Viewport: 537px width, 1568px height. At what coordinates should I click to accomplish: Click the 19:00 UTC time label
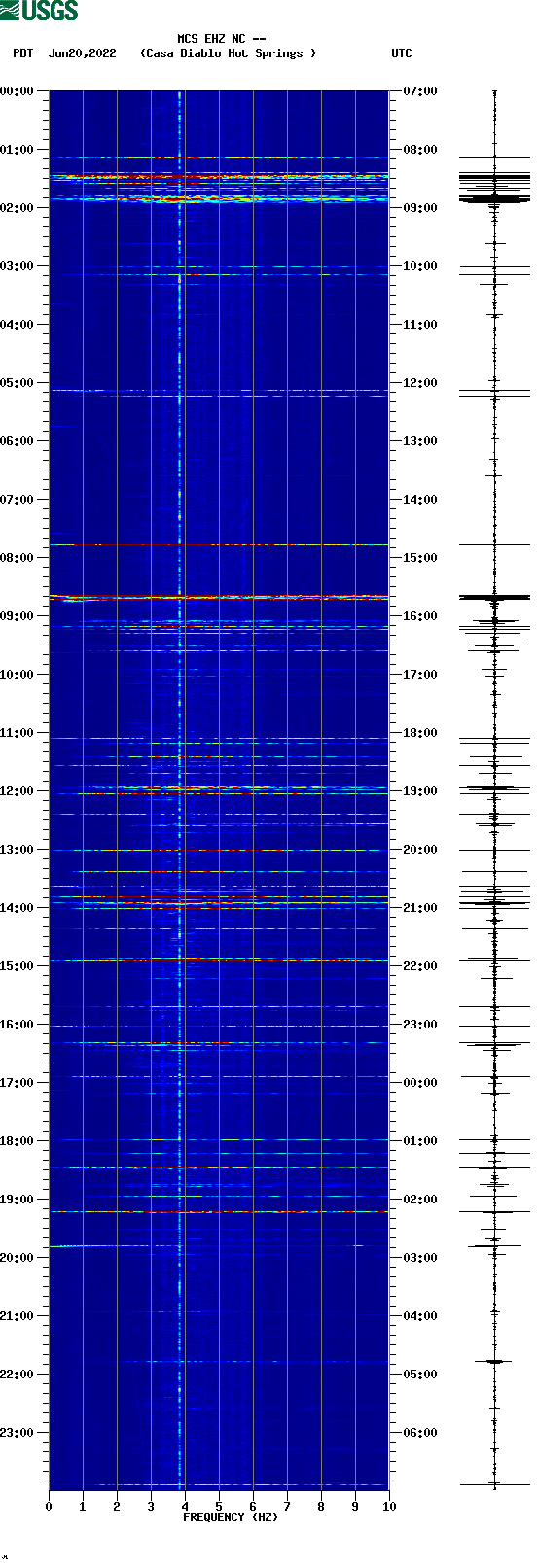coord(420,791)
